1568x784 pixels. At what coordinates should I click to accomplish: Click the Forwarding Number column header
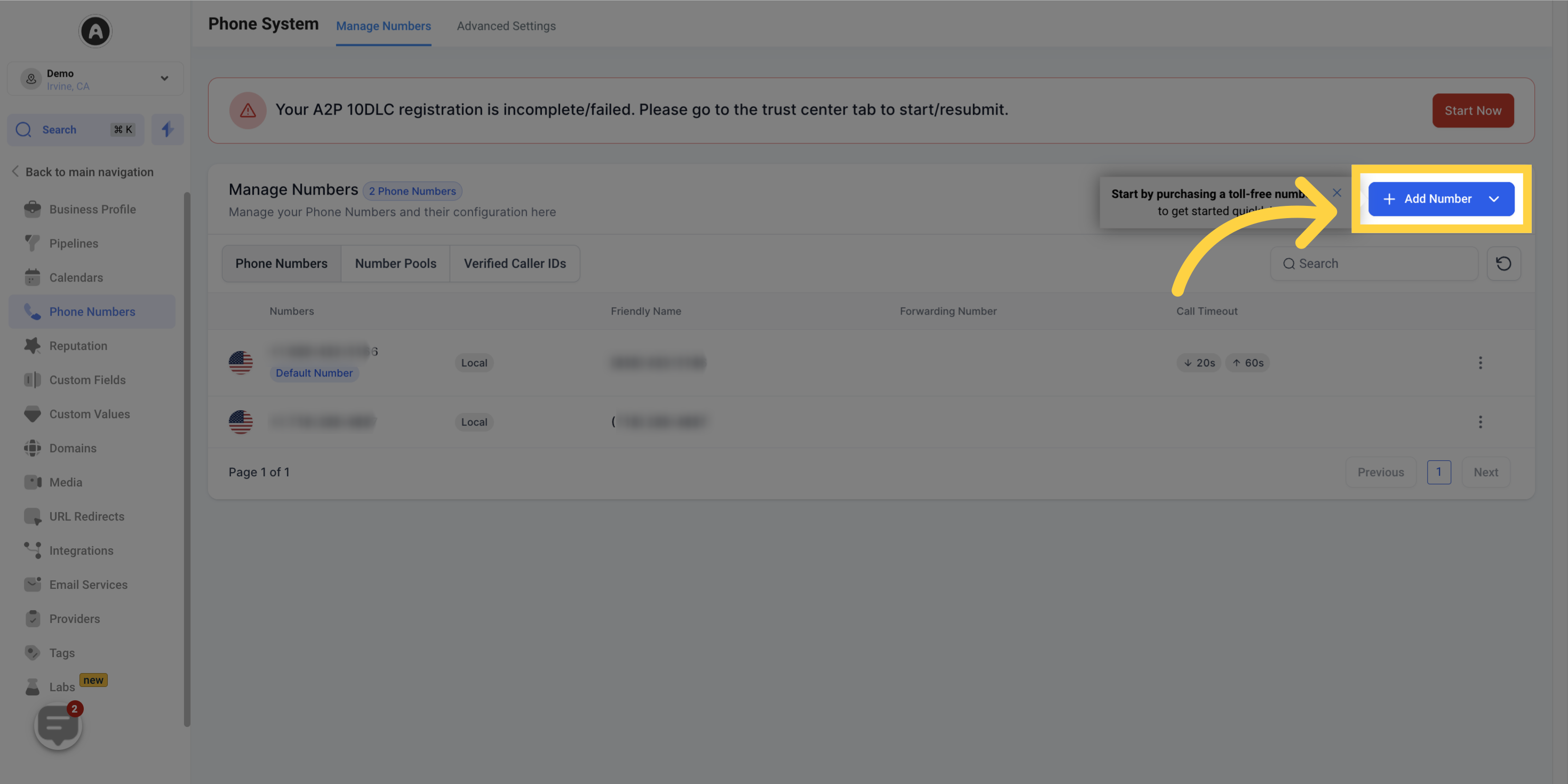click(x=948, y=311)
